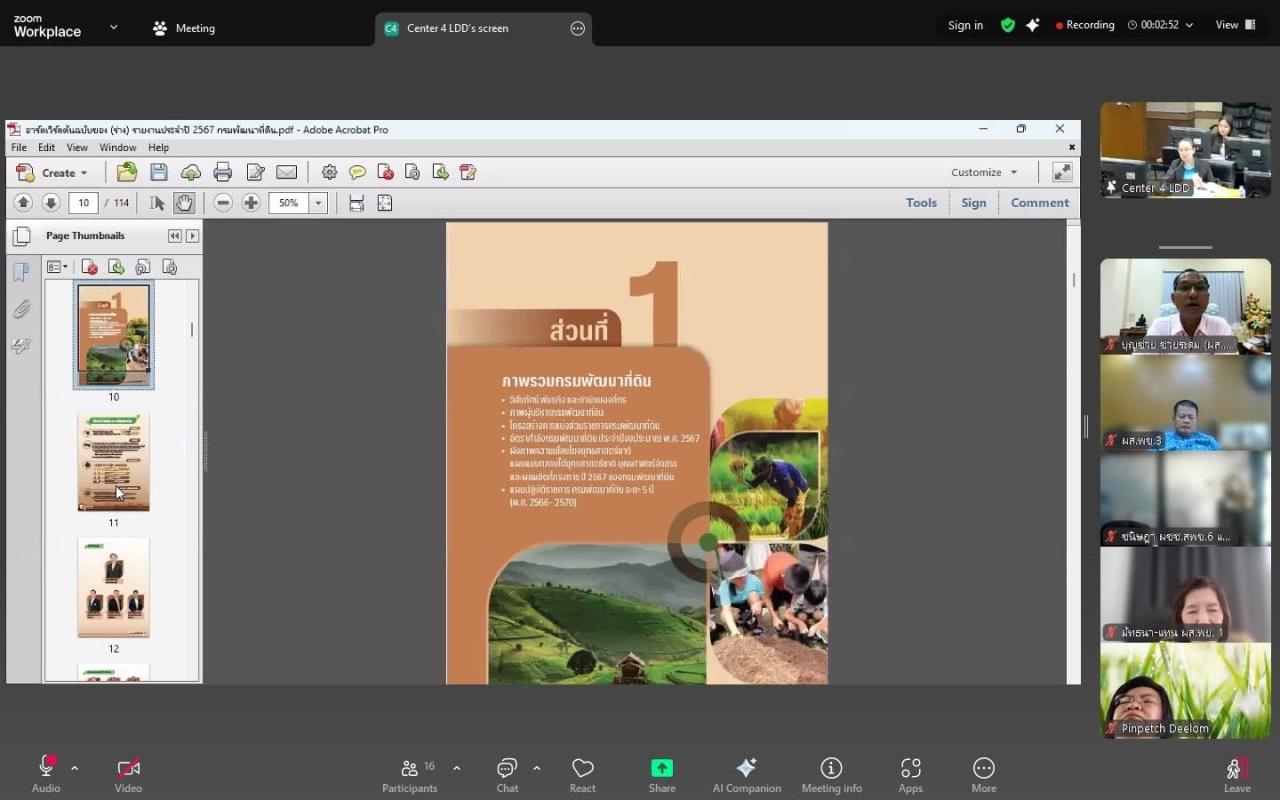The width and height of the screenshot is (1280, 800).
Task: Activate the Hand pan tool
Action: [x=184, y=203]
